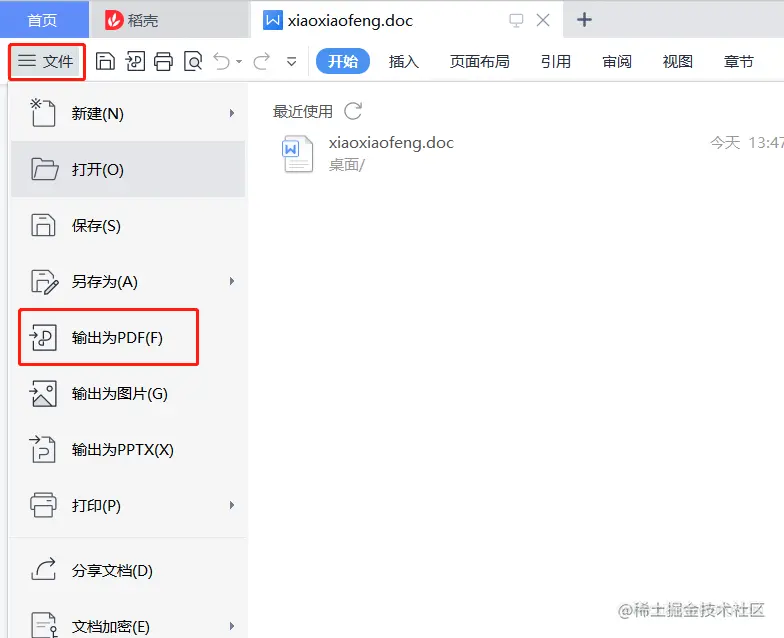784x638 pixels.
Task: Expand the 文档加密(E) submenu arrow
Action: pyautogui.click(x=232, y=626)
